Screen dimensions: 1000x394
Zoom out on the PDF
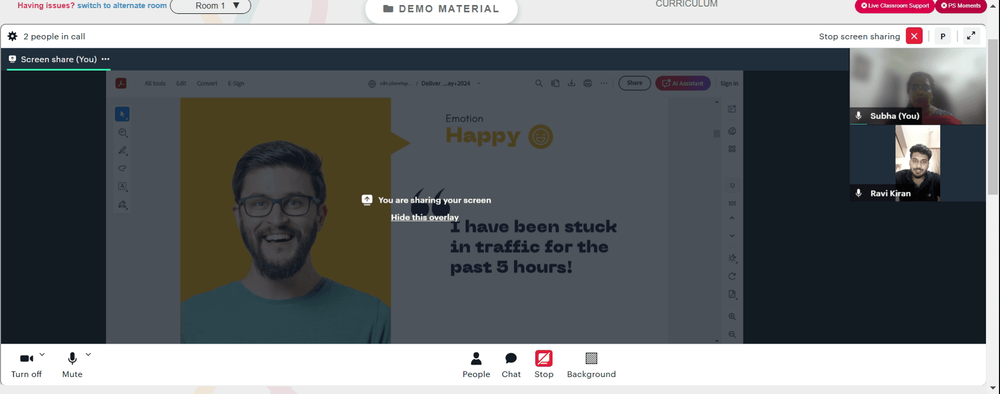732,334
